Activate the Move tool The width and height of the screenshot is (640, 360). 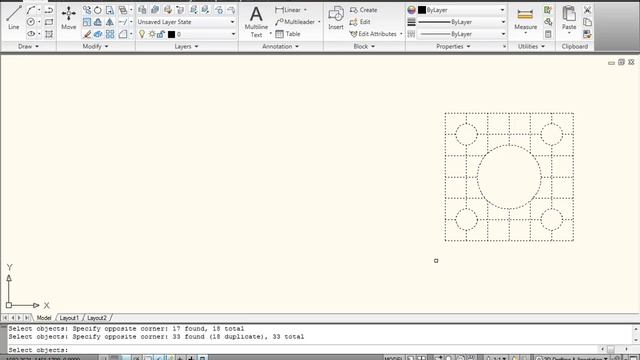69,18
